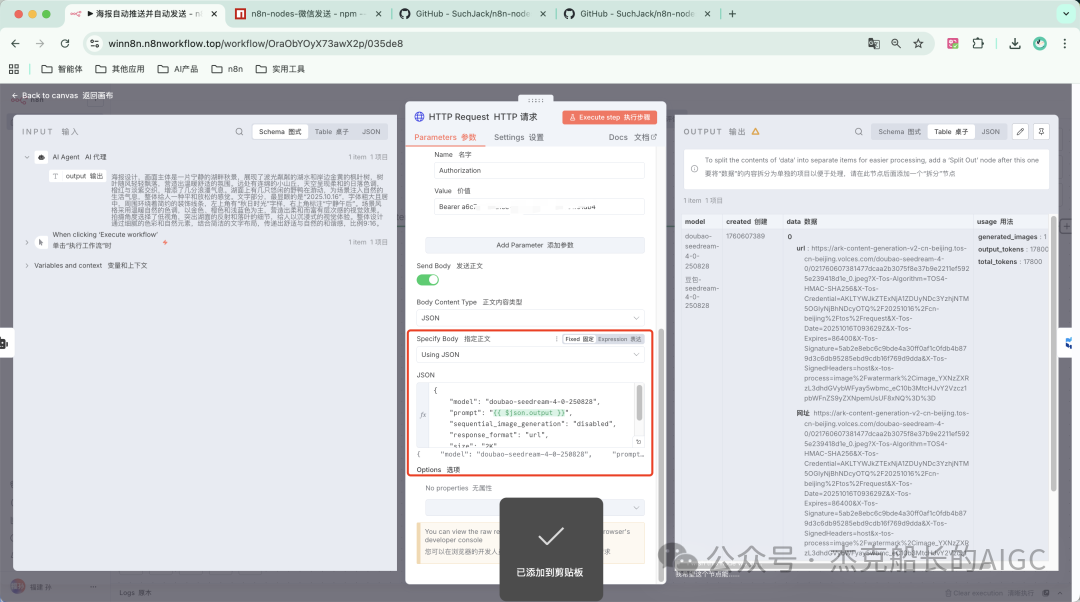Search the OUTPUT panel data
This screenshot has height=602, width=1080.
point(859,132)
